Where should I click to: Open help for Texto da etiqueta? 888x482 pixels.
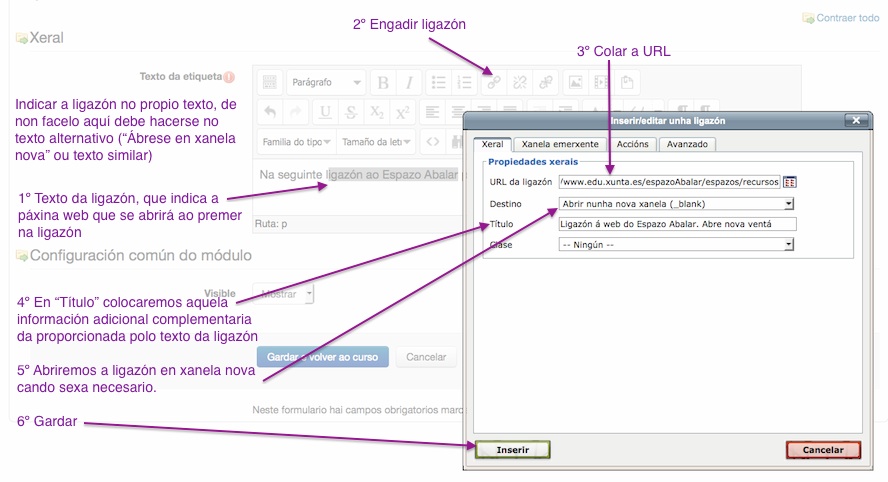(229, 77)
